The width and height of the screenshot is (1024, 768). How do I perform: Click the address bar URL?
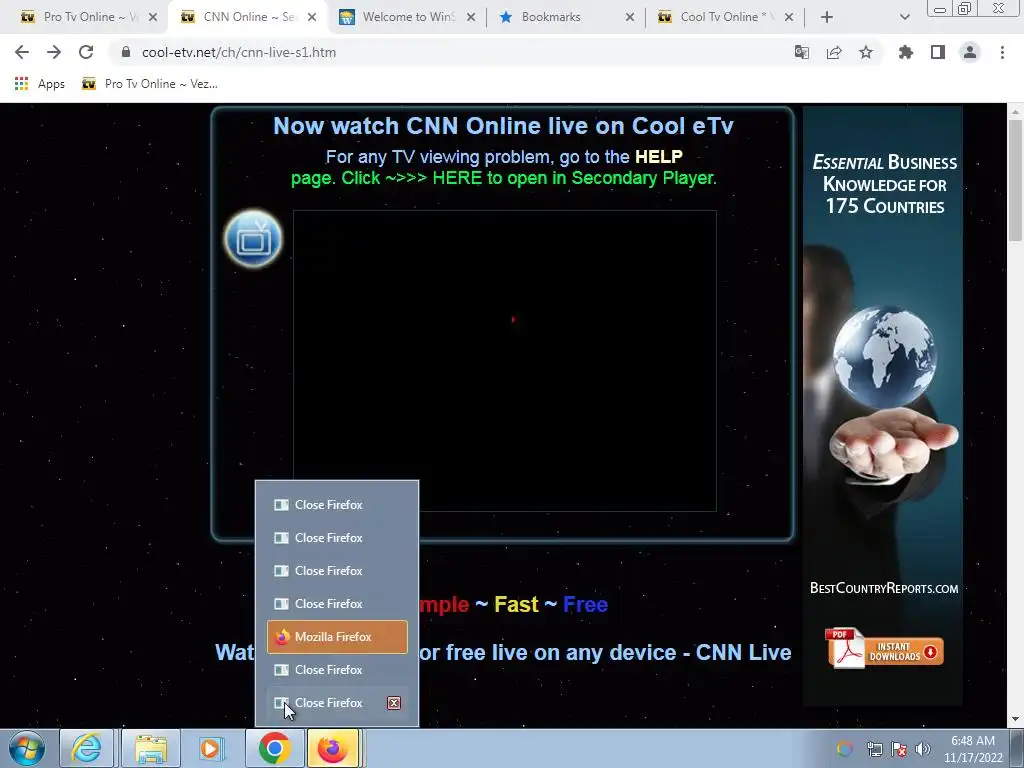[239, 52]
